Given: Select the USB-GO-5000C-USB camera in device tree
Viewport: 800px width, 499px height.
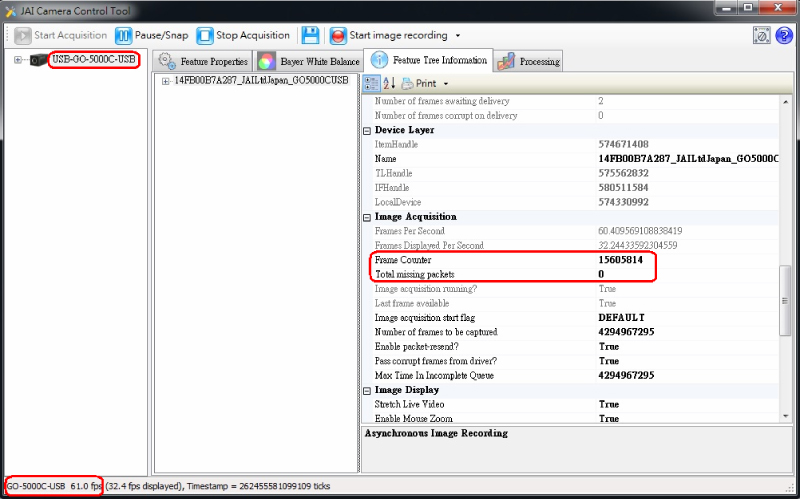Looking at the screenshot, I should (x=92, y=60).
